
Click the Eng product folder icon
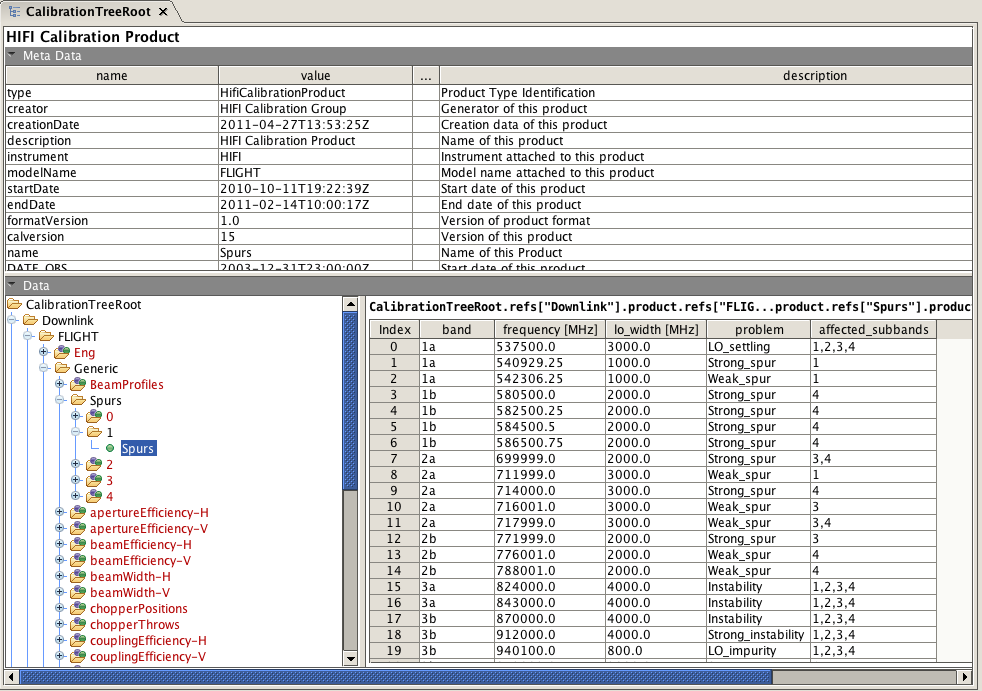tap(62, 352)
